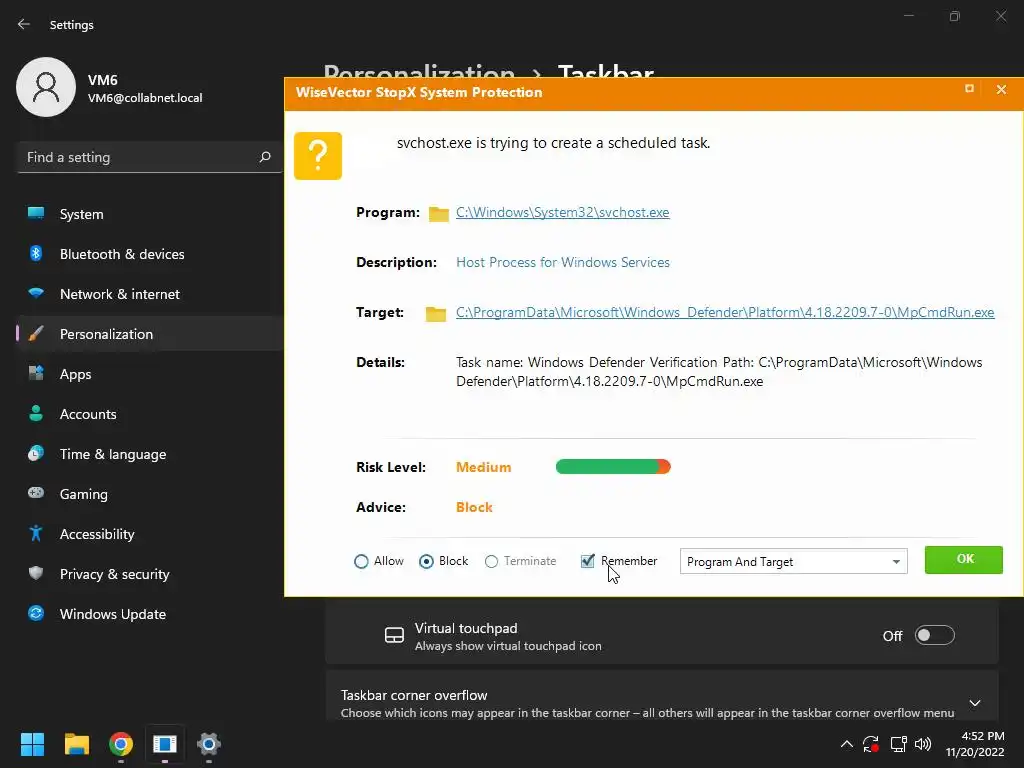The height and width of the screenshot is (768, 1024).
Task: Click the risk level progress bar
Action: [x=613, y=466]
